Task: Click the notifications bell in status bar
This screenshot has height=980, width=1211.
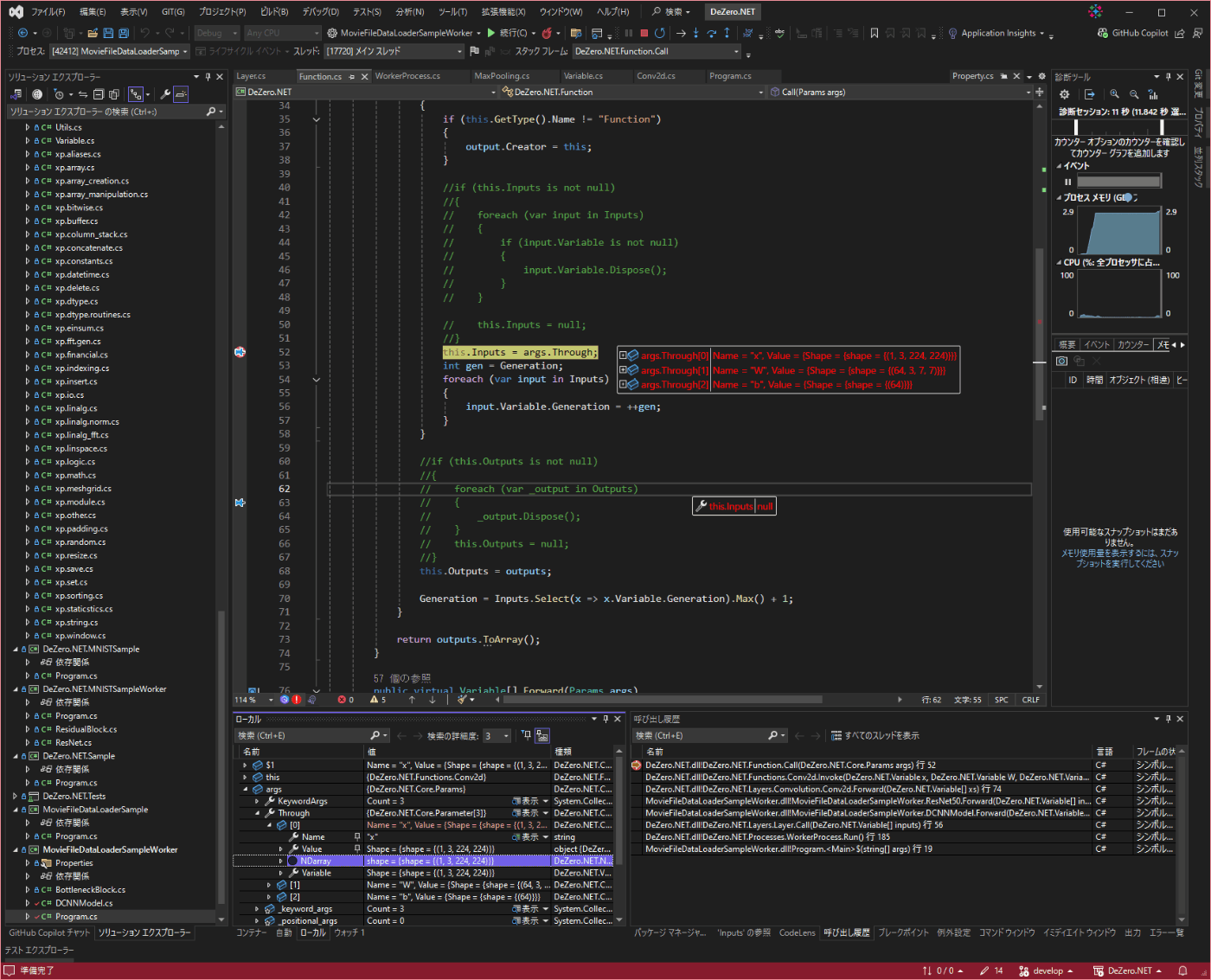Action: pos(1183,970)
